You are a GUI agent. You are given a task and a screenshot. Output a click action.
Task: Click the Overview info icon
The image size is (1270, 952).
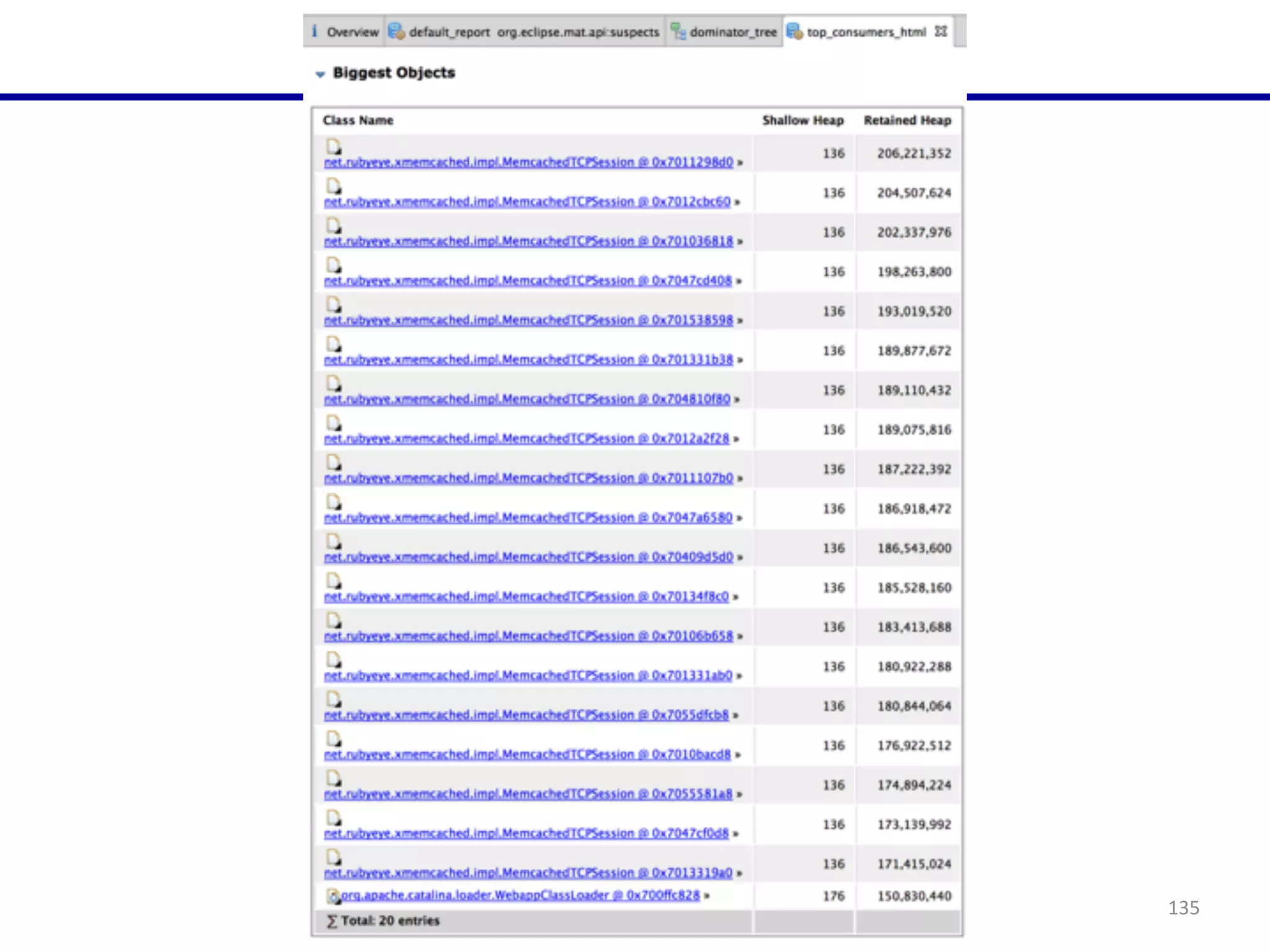(x=315, y=31)
